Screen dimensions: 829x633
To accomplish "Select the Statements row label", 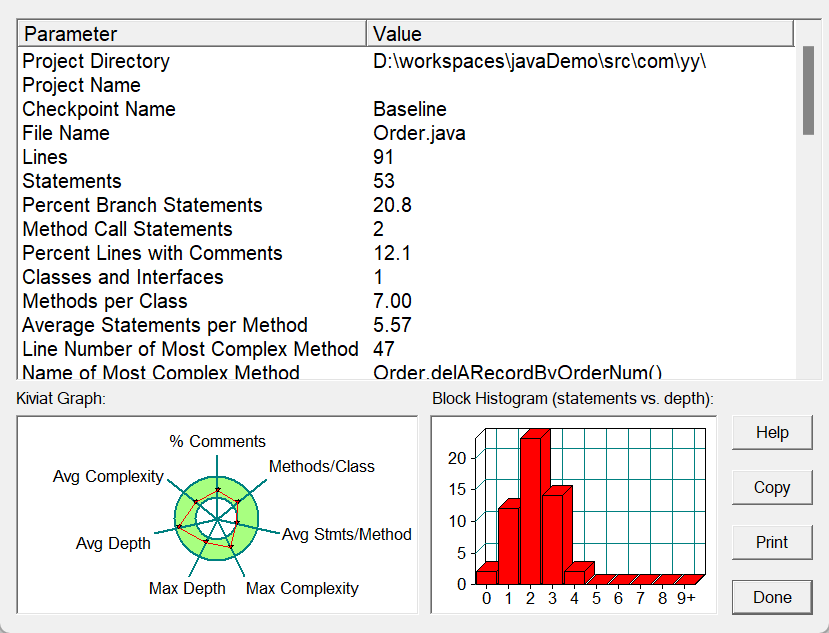I will (x=72, y=181).
